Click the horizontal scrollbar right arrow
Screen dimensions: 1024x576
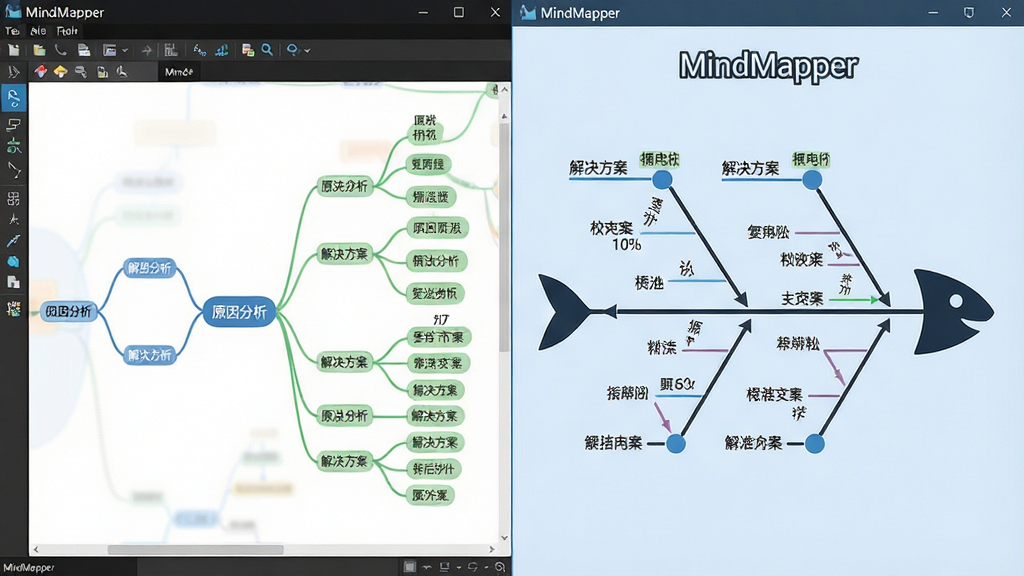click(492, 549)
